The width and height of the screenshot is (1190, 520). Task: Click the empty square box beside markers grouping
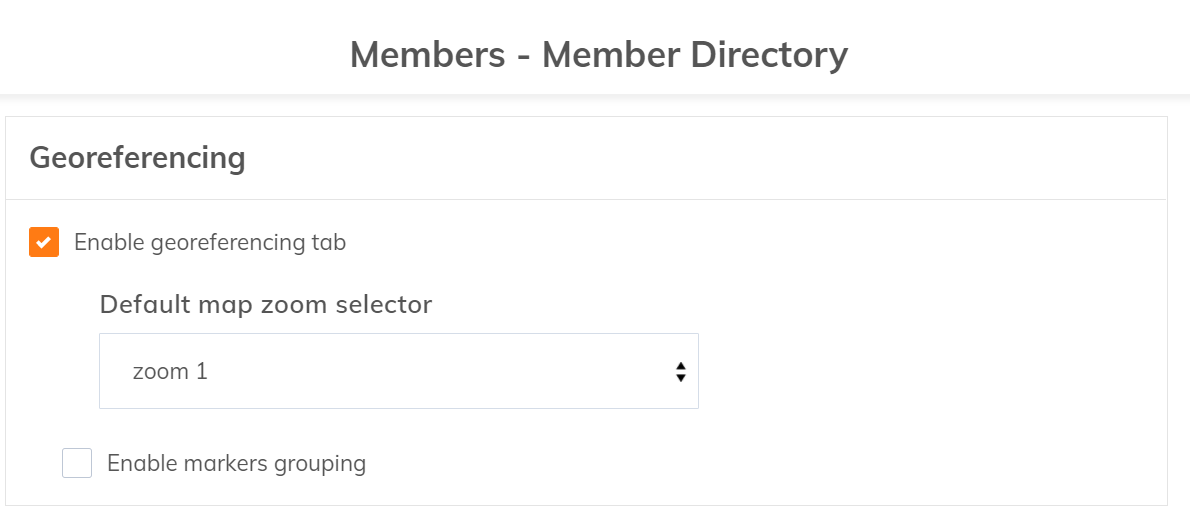[77, 464]
